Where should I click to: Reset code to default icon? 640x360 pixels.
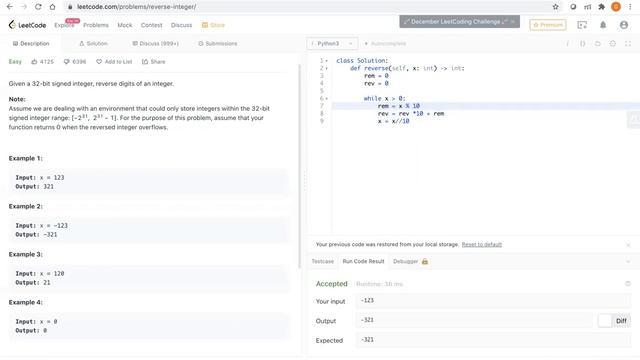[x=598, y=43]
